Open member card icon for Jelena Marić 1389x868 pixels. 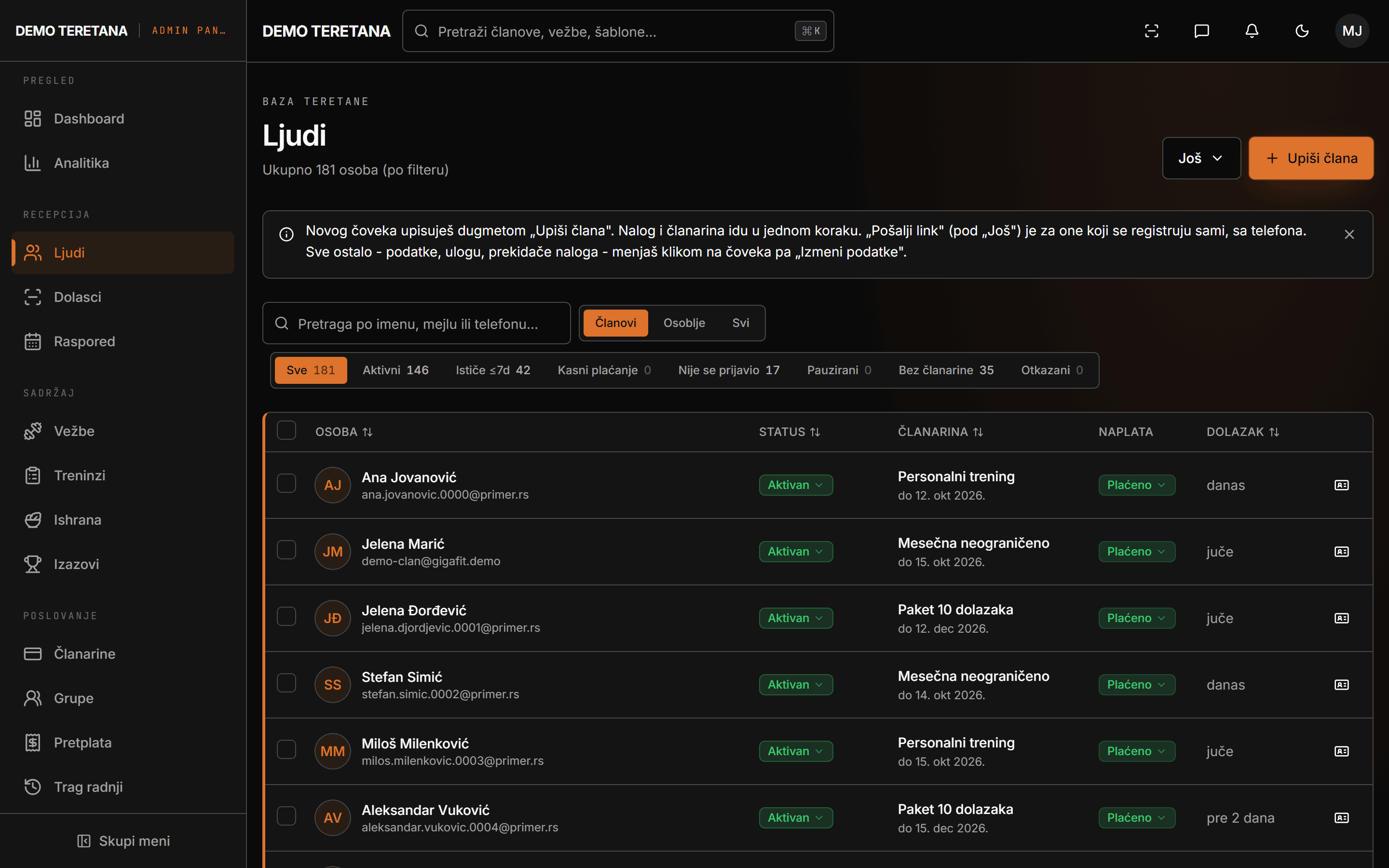pos(1341,552)
